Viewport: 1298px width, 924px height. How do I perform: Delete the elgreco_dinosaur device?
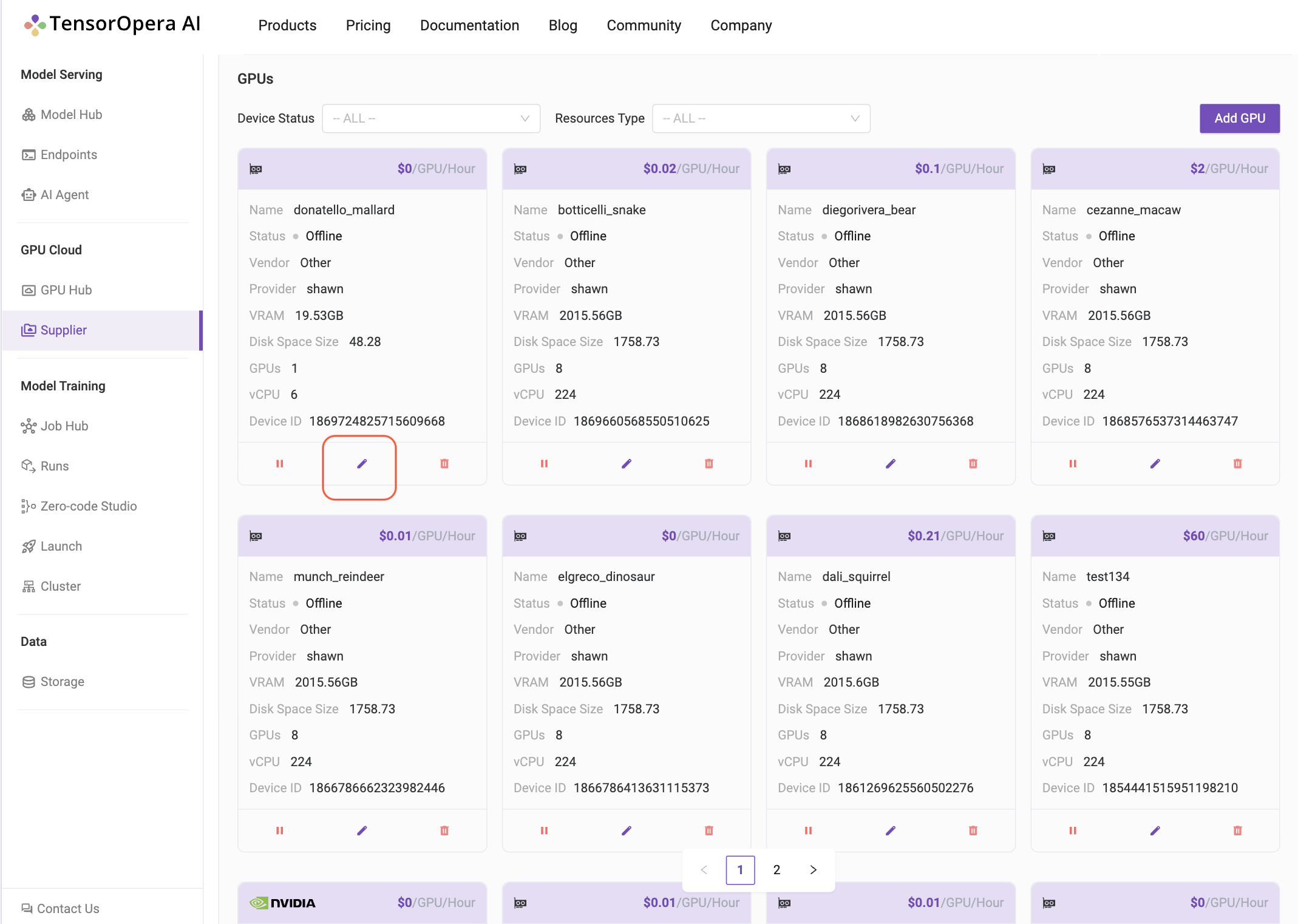pyautogui.click(x=708, y=831)
